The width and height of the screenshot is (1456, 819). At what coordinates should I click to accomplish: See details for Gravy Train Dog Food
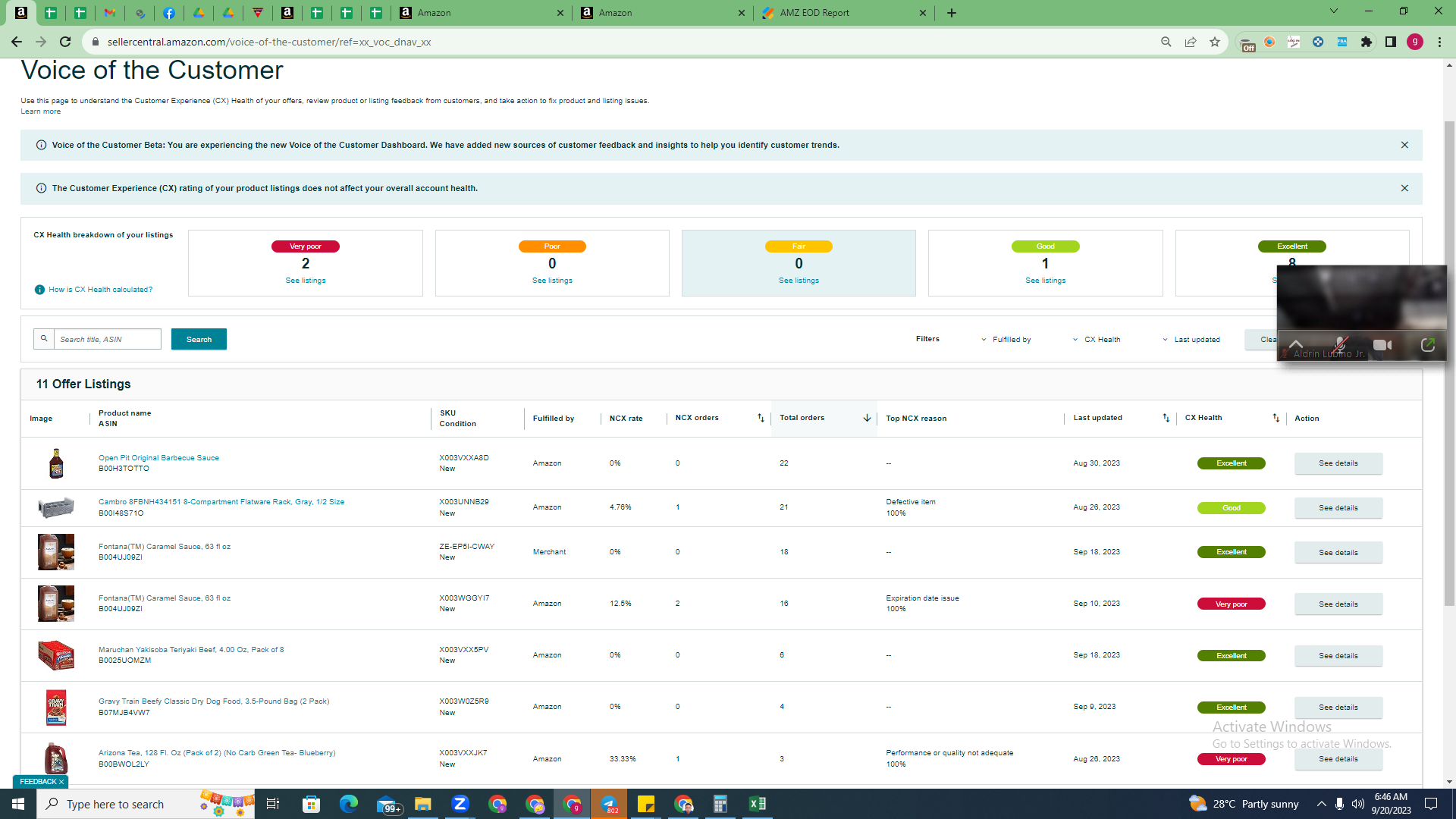(1338, 708)
